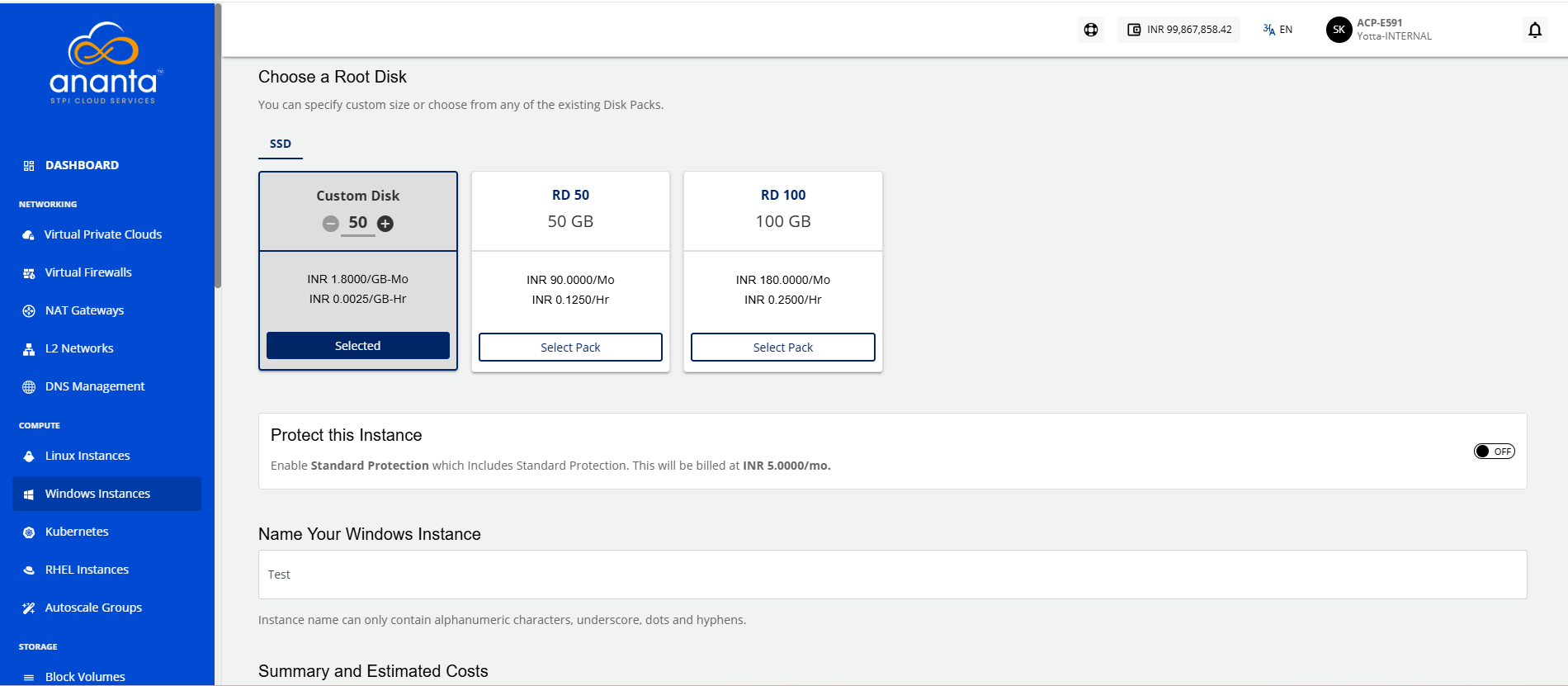Screen dimensions: 1568x686
Task: Select Pack for RD 100
Action: (783, 348)
